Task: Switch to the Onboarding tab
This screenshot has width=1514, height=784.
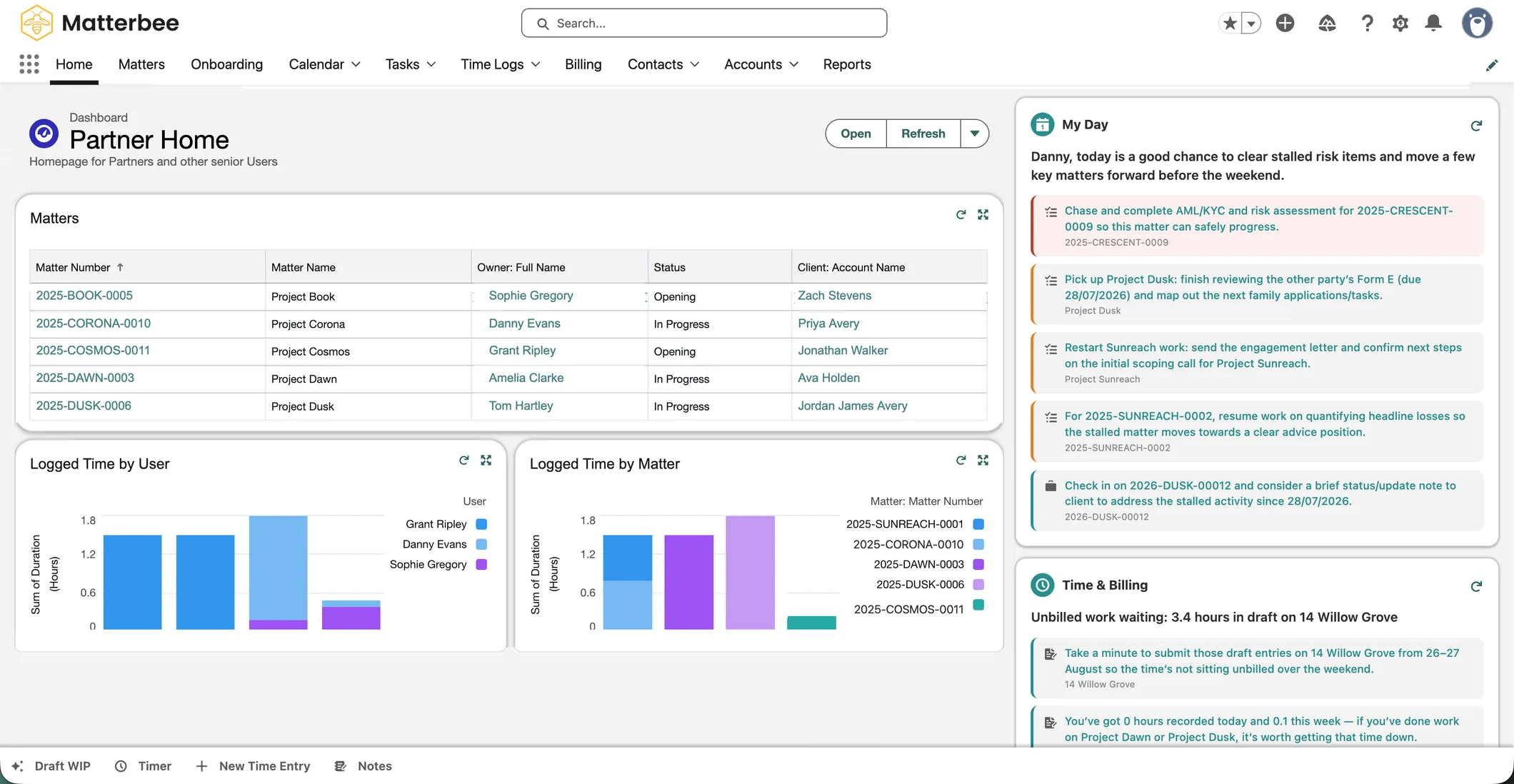Action: pyautogui.click(x=227, y=64)
